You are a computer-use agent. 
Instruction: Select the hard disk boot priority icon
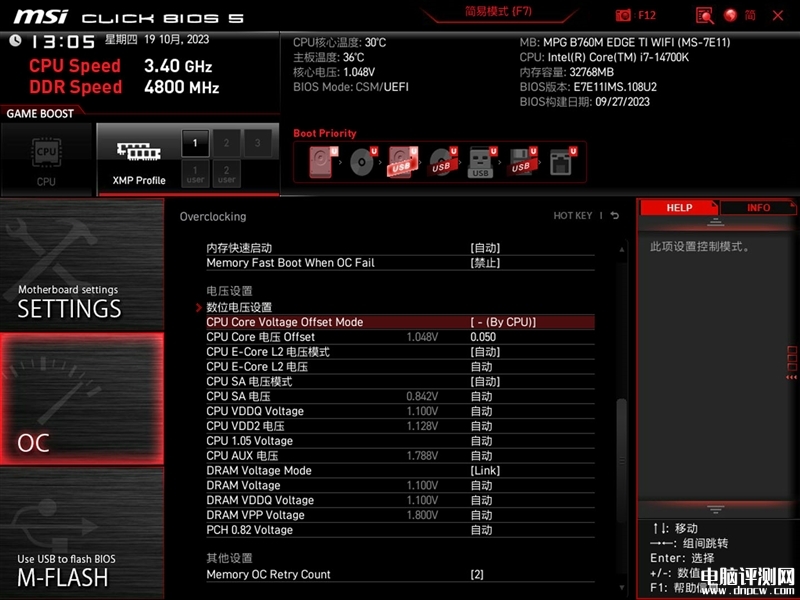click(x=322, y=162)
